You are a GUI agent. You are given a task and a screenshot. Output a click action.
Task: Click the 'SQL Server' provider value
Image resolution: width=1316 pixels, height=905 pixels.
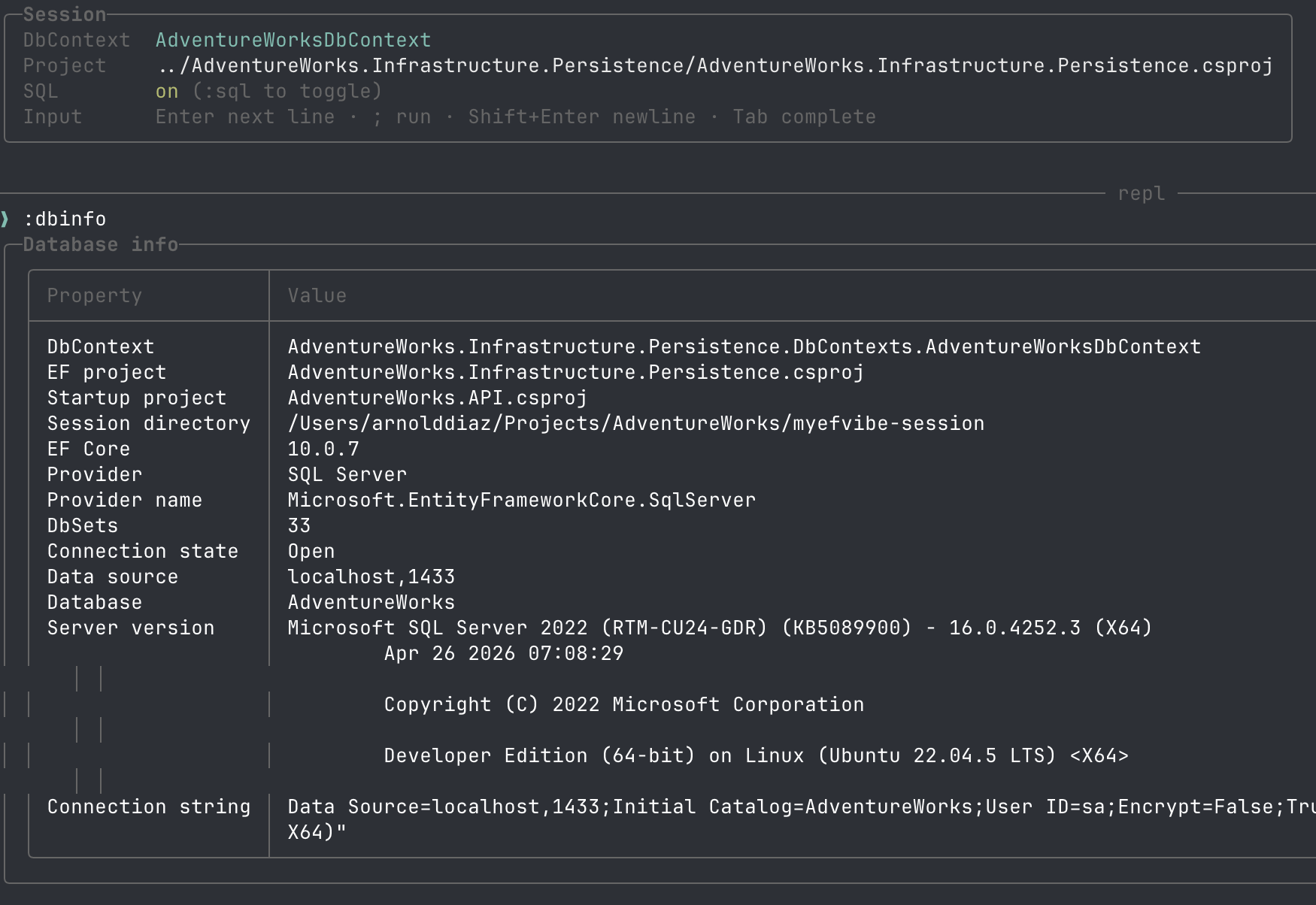click(x=347, y=474)
